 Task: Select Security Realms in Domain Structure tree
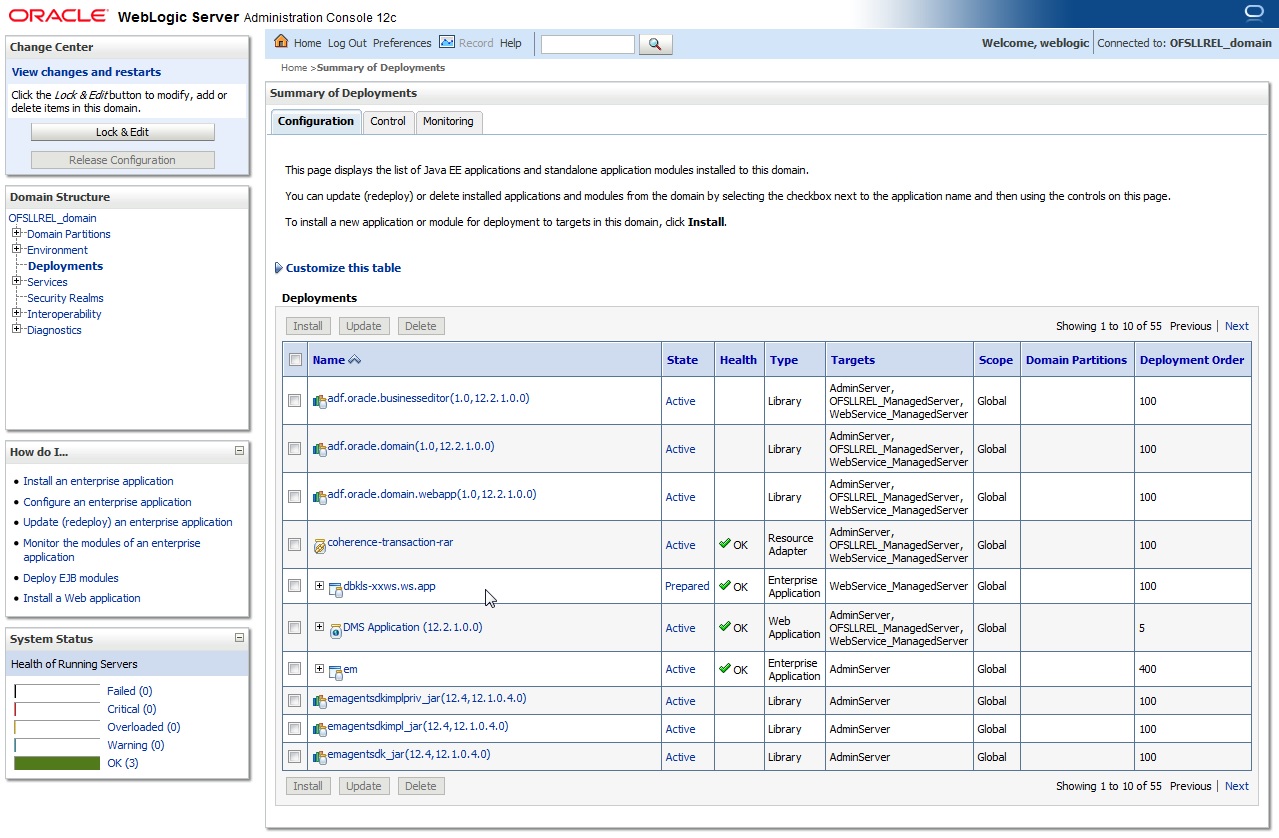[65, 298]
